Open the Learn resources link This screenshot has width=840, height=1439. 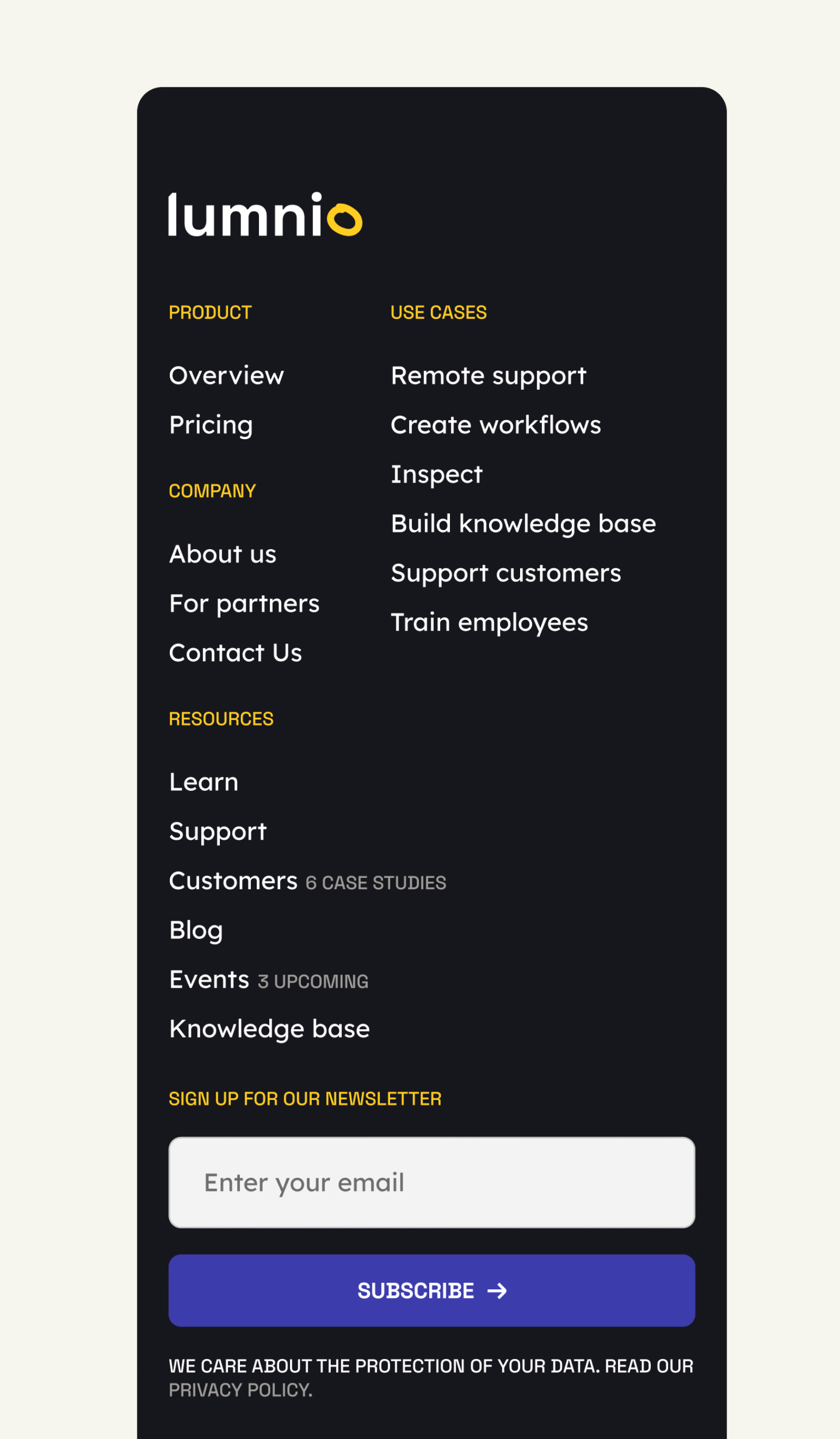(x=204, y=782)
